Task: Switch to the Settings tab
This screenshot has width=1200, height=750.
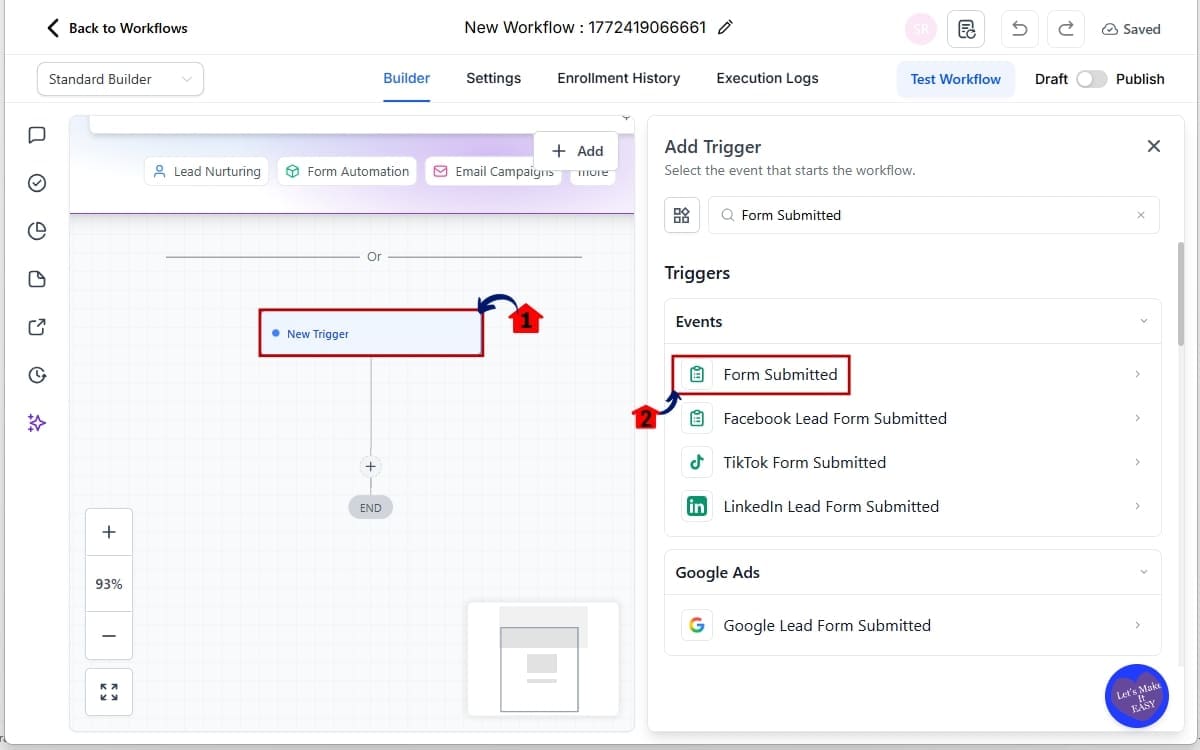Action: (x=493, y=78)
